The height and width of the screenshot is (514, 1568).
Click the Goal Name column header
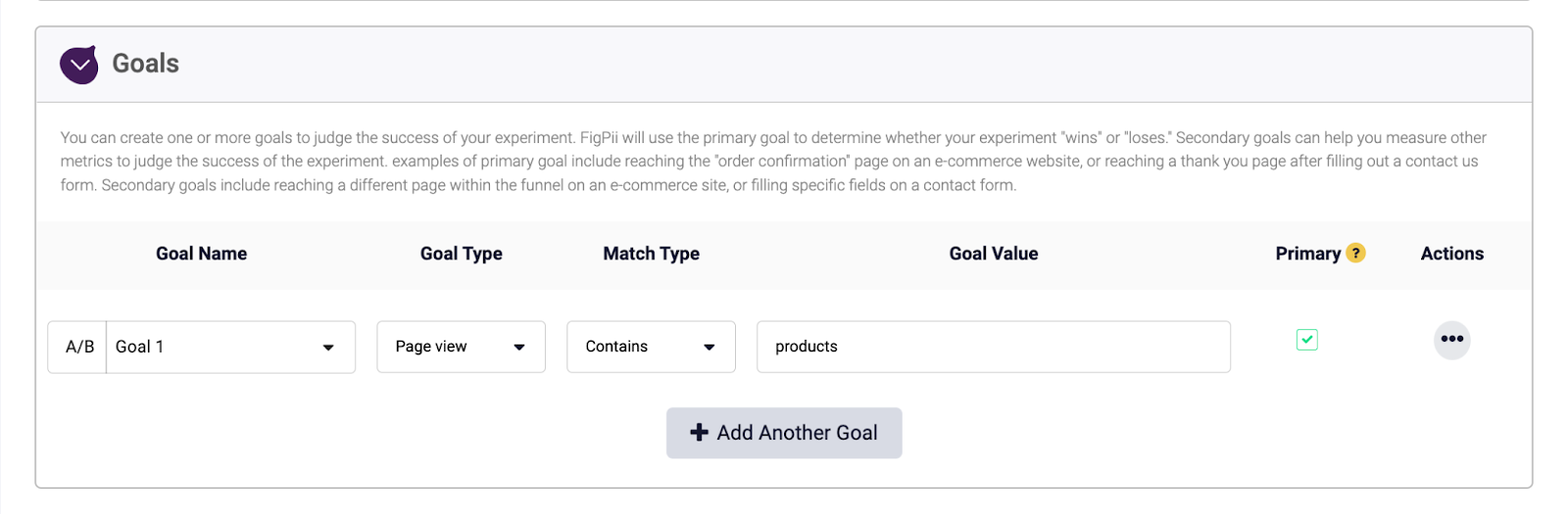201,254
